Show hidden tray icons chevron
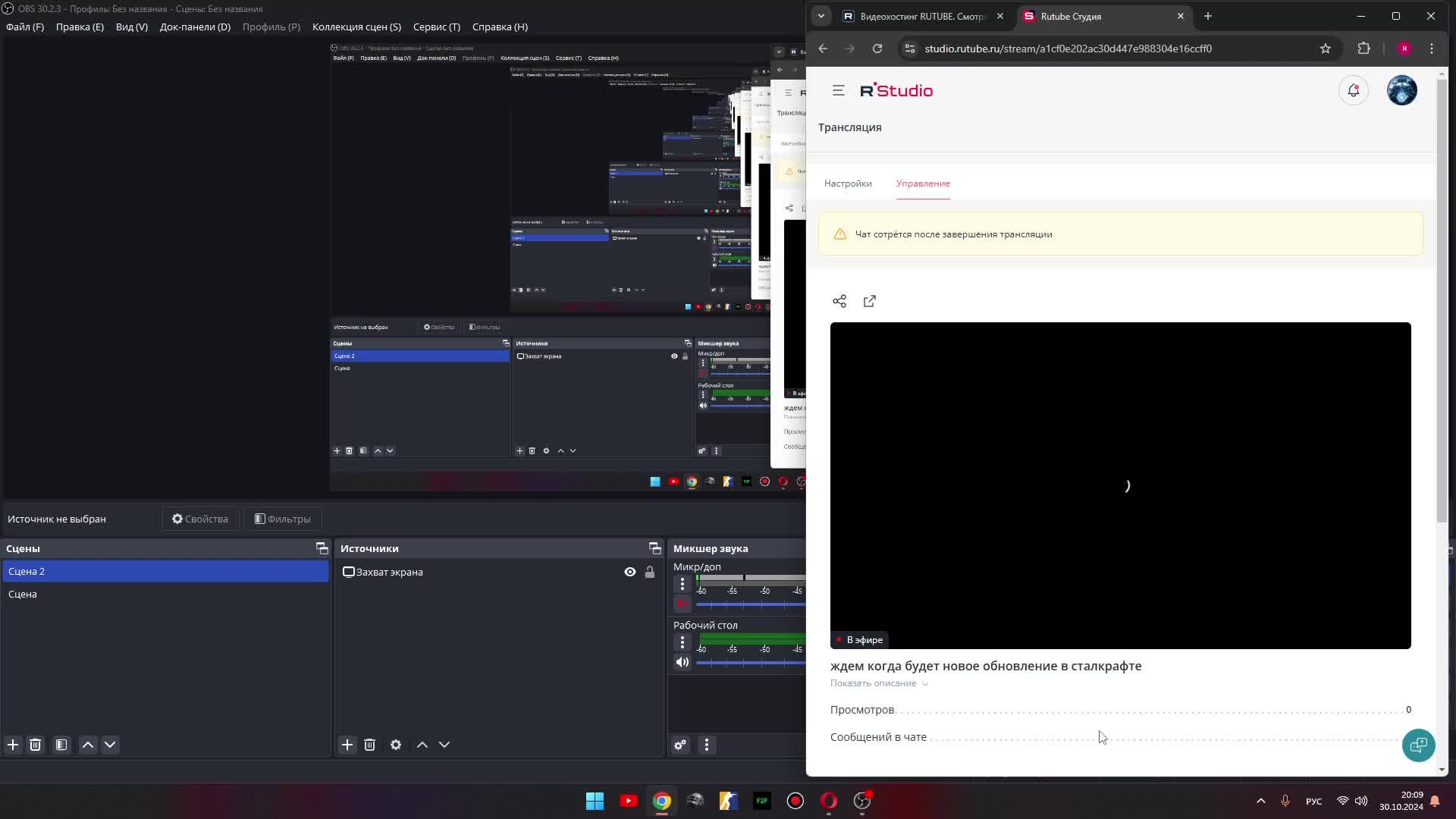Viewport: 1456px width, 819px height. (x=1261, y=801)
